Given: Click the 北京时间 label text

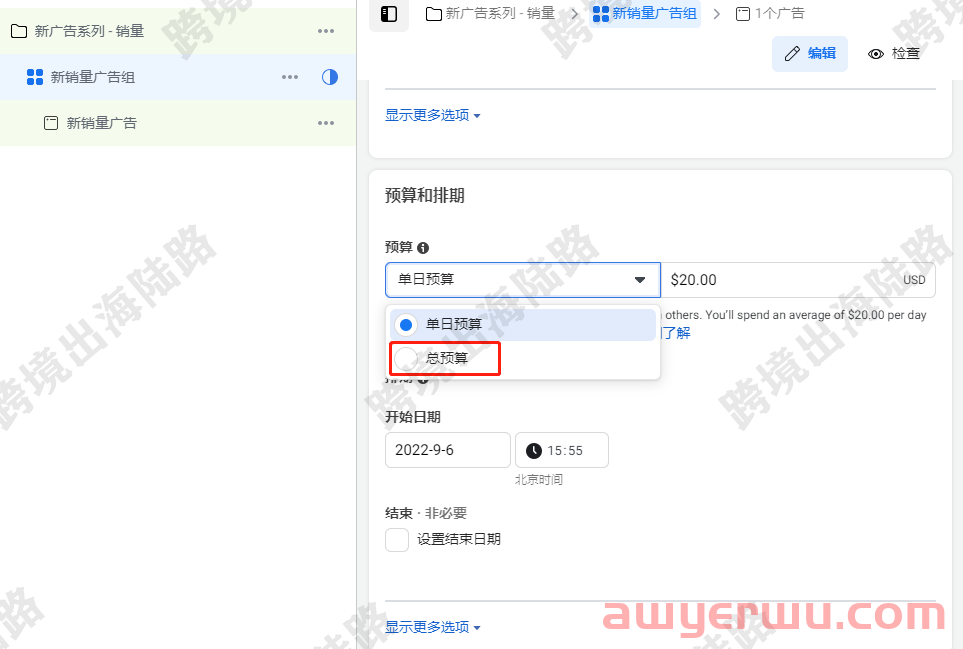Looking at the screenshot, I should (539, 480).
